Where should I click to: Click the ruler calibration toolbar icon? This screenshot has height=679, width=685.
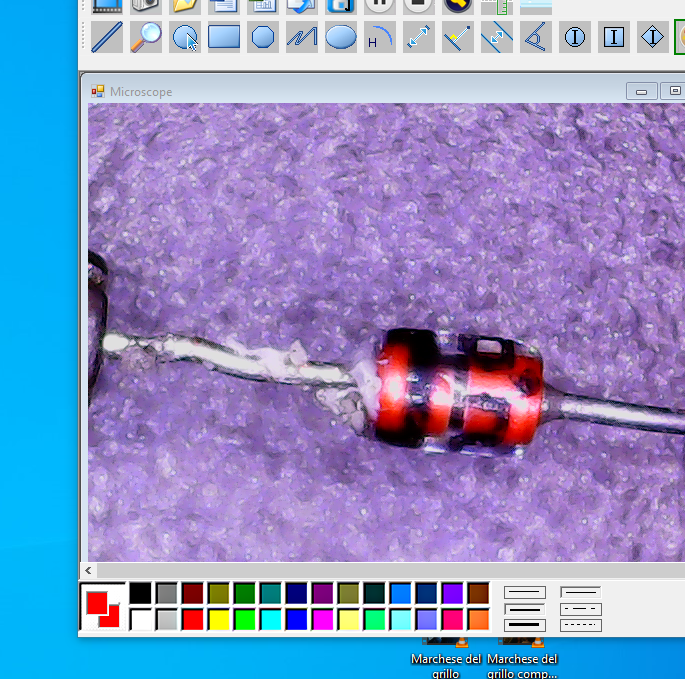pyautogui.click(x=497, y=5)
